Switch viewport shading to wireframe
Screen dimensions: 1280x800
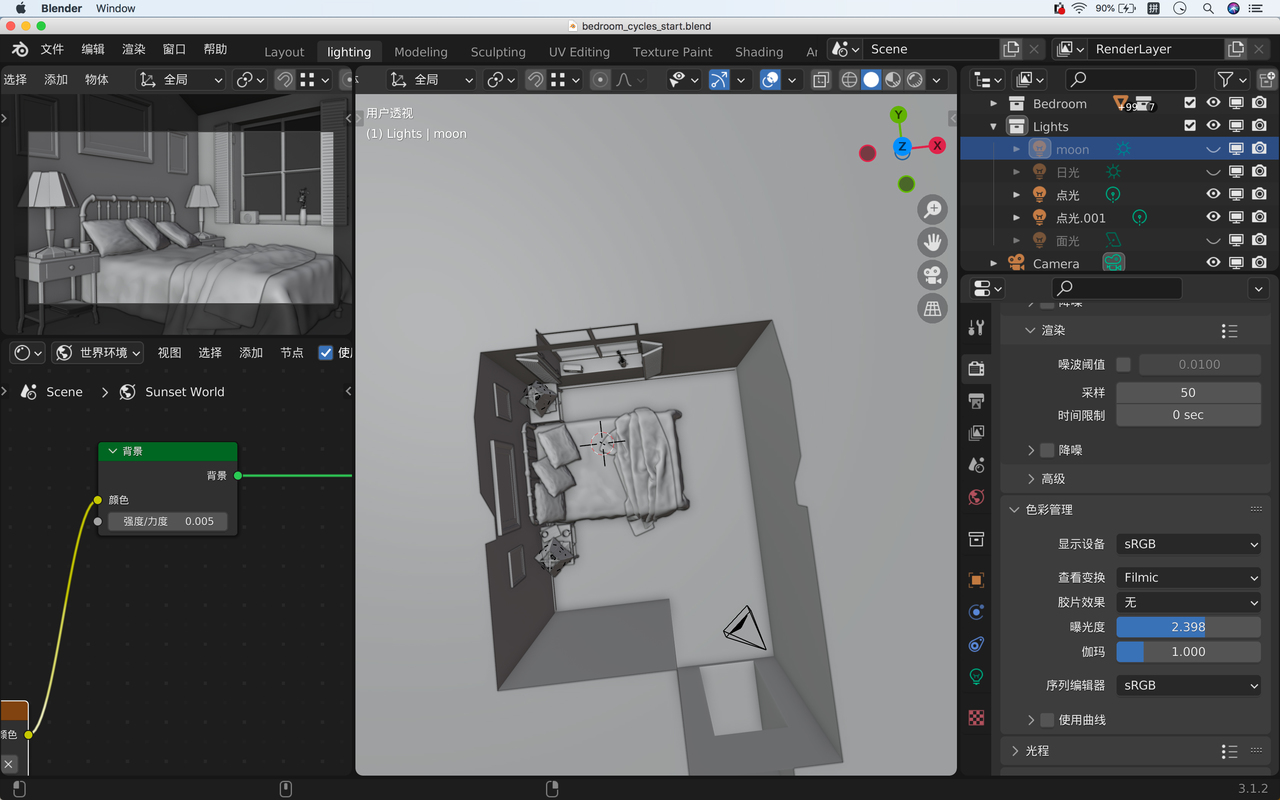click(849, 80)
